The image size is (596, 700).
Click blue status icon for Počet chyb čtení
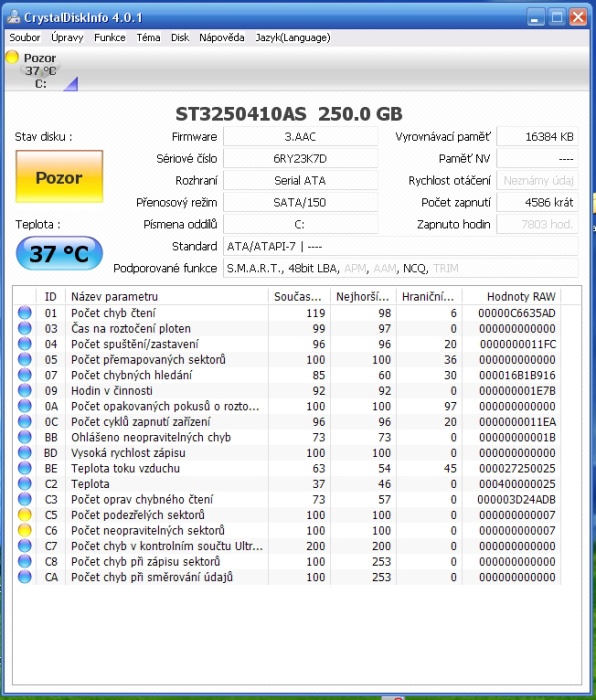(25, 312)
